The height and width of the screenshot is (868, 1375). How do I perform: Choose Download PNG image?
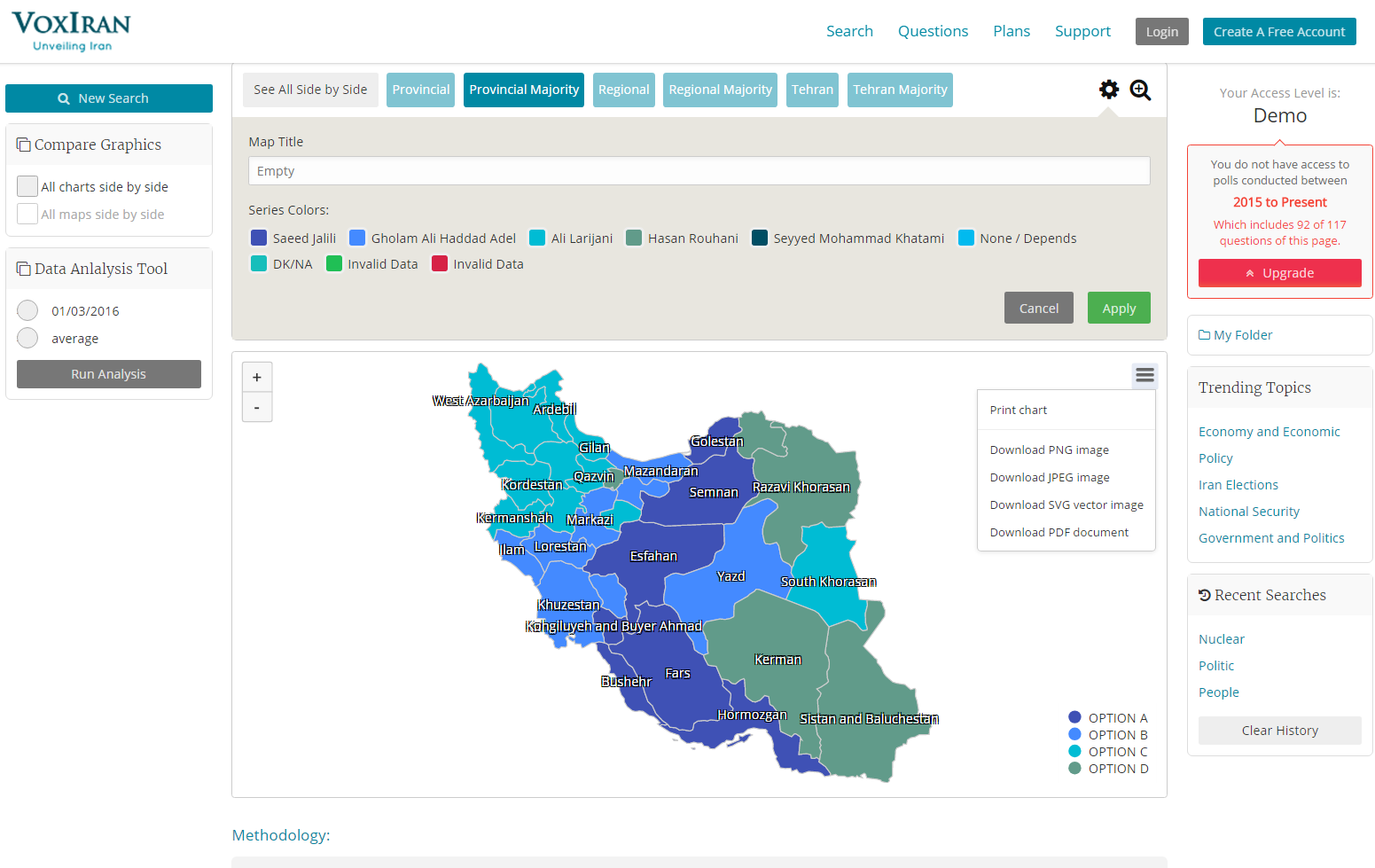coord(1066,450)
